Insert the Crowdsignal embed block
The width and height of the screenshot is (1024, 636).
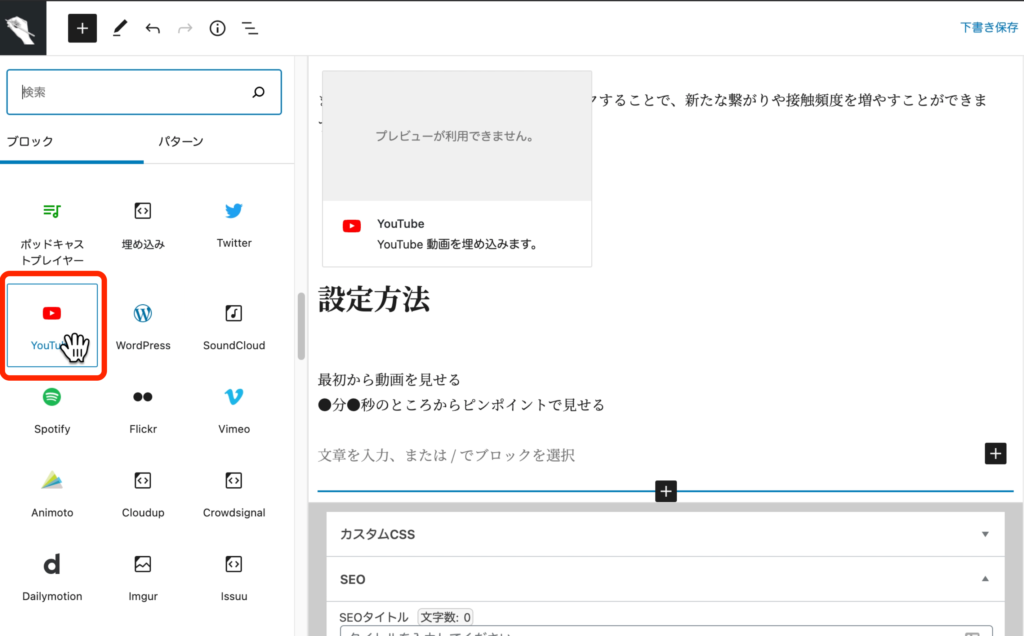pyautogui.click(x=234, y=493)
